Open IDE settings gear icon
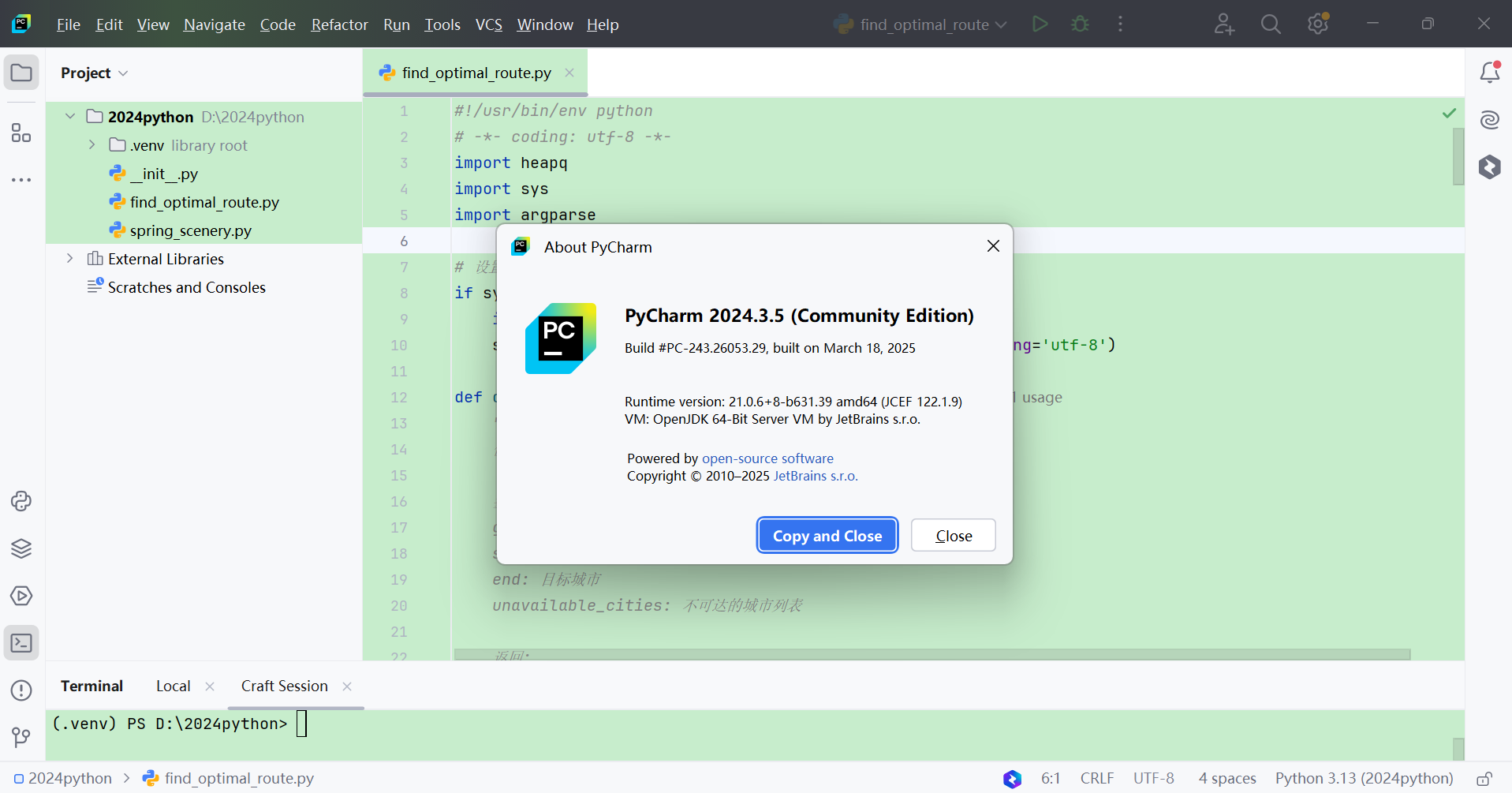Image resolution: width=1512 pixels, height=793 pixels. (1318, 24)
